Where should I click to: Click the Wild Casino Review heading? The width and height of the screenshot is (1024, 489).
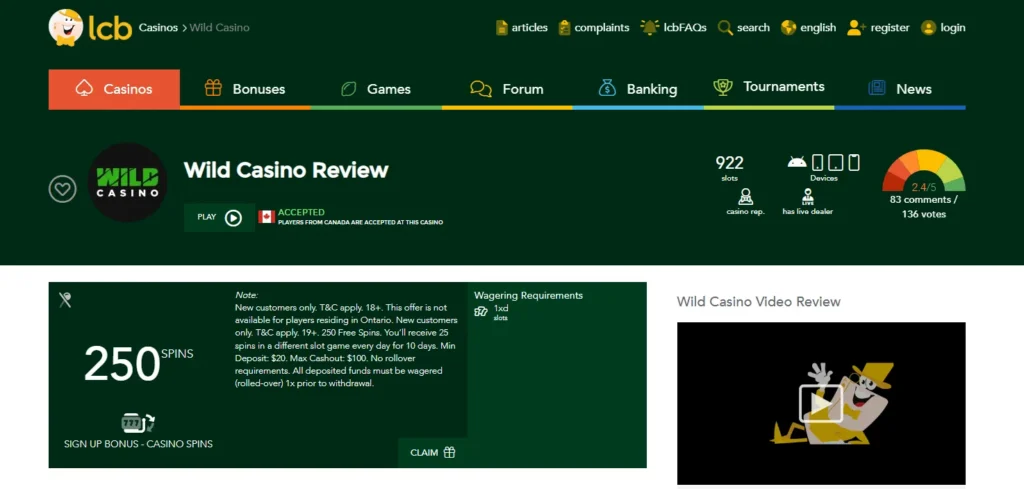[286, 170]
